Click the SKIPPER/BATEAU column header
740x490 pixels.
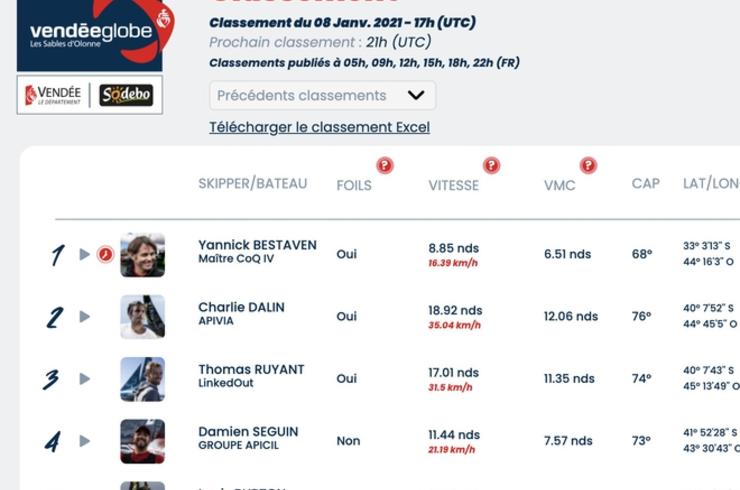pos(252,183)
